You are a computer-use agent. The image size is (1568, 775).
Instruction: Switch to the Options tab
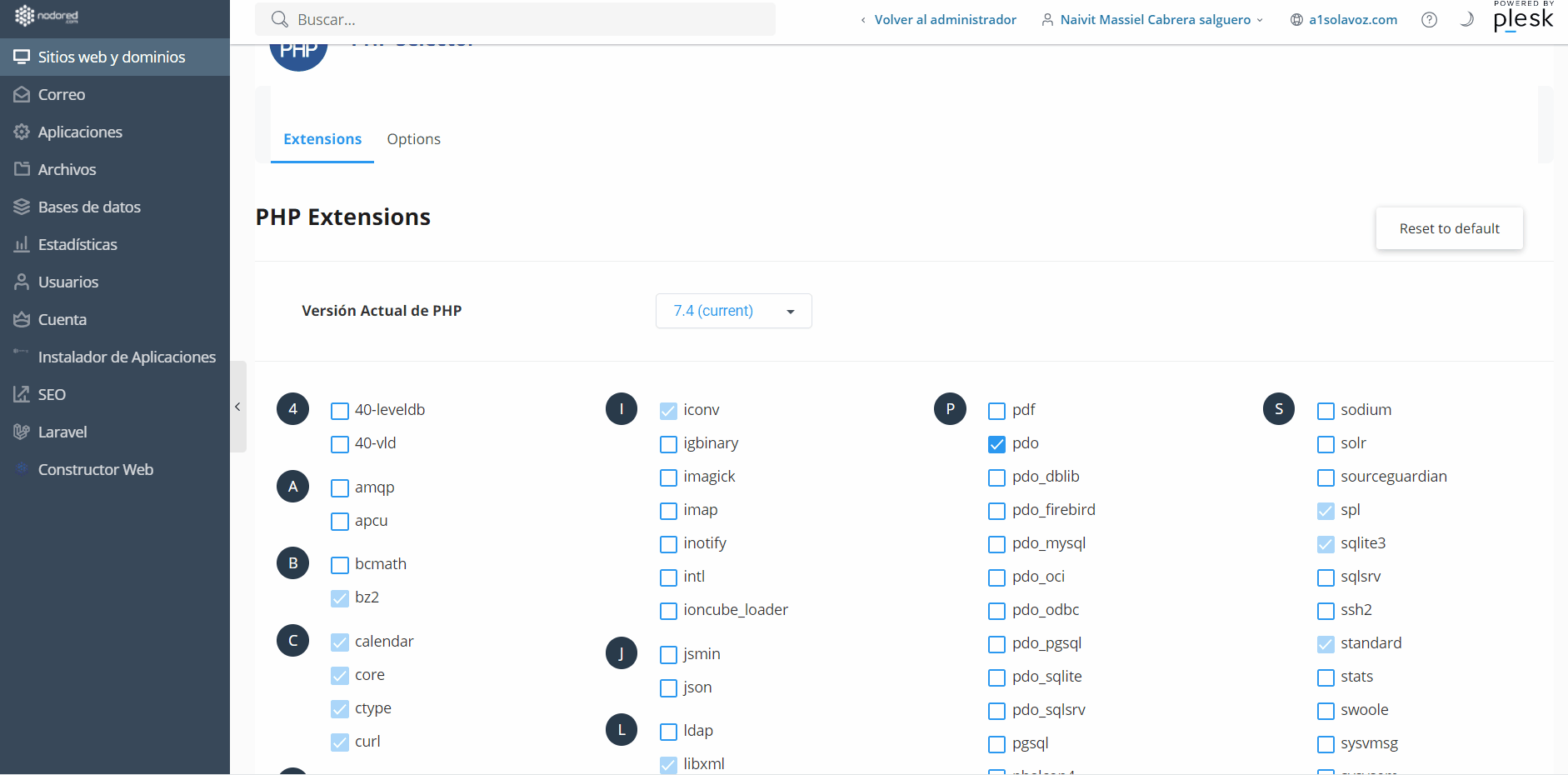click(413, 139)
